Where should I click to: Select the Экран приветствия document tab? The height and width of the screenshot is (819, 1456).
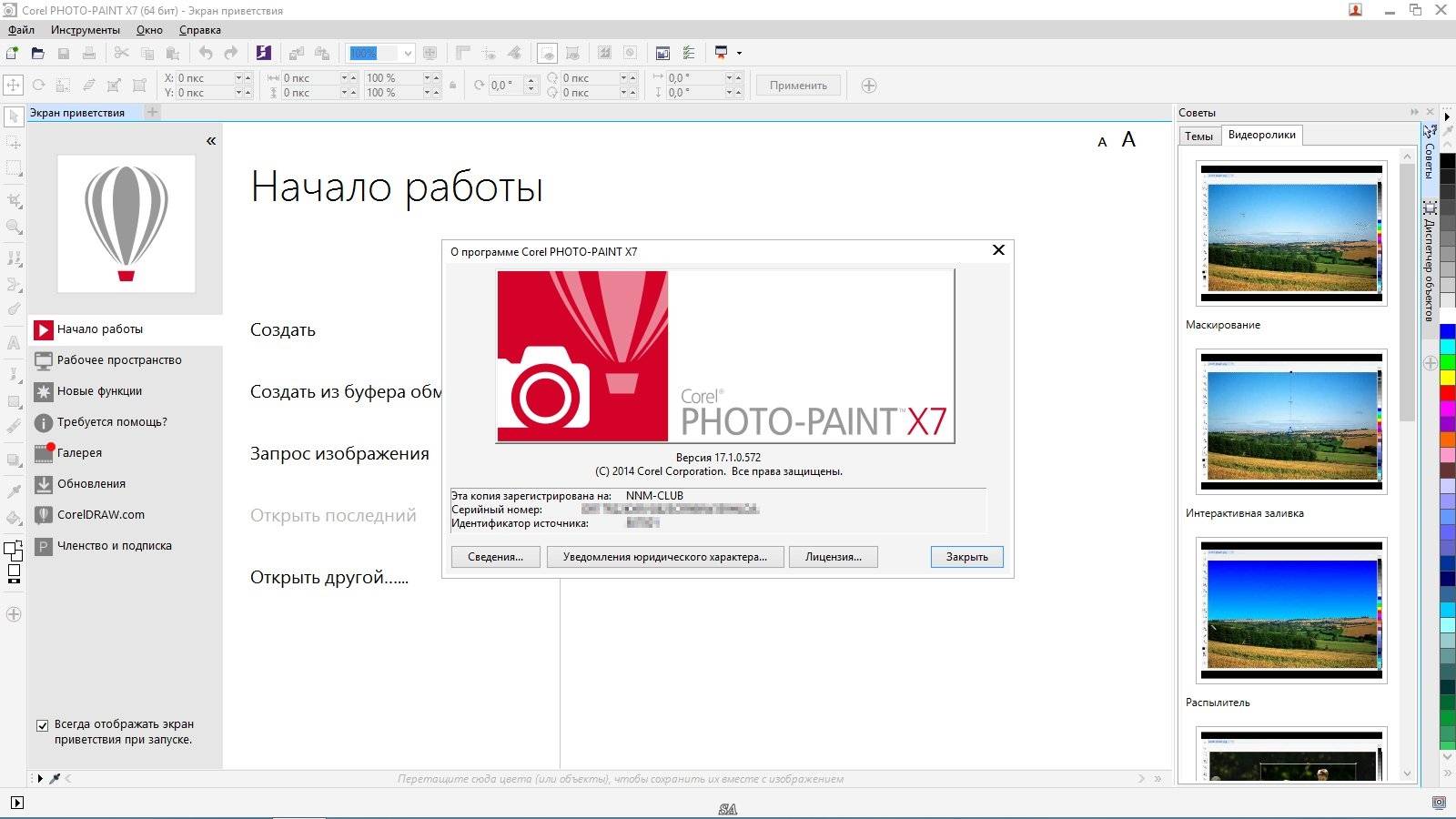tap(77, 113)
